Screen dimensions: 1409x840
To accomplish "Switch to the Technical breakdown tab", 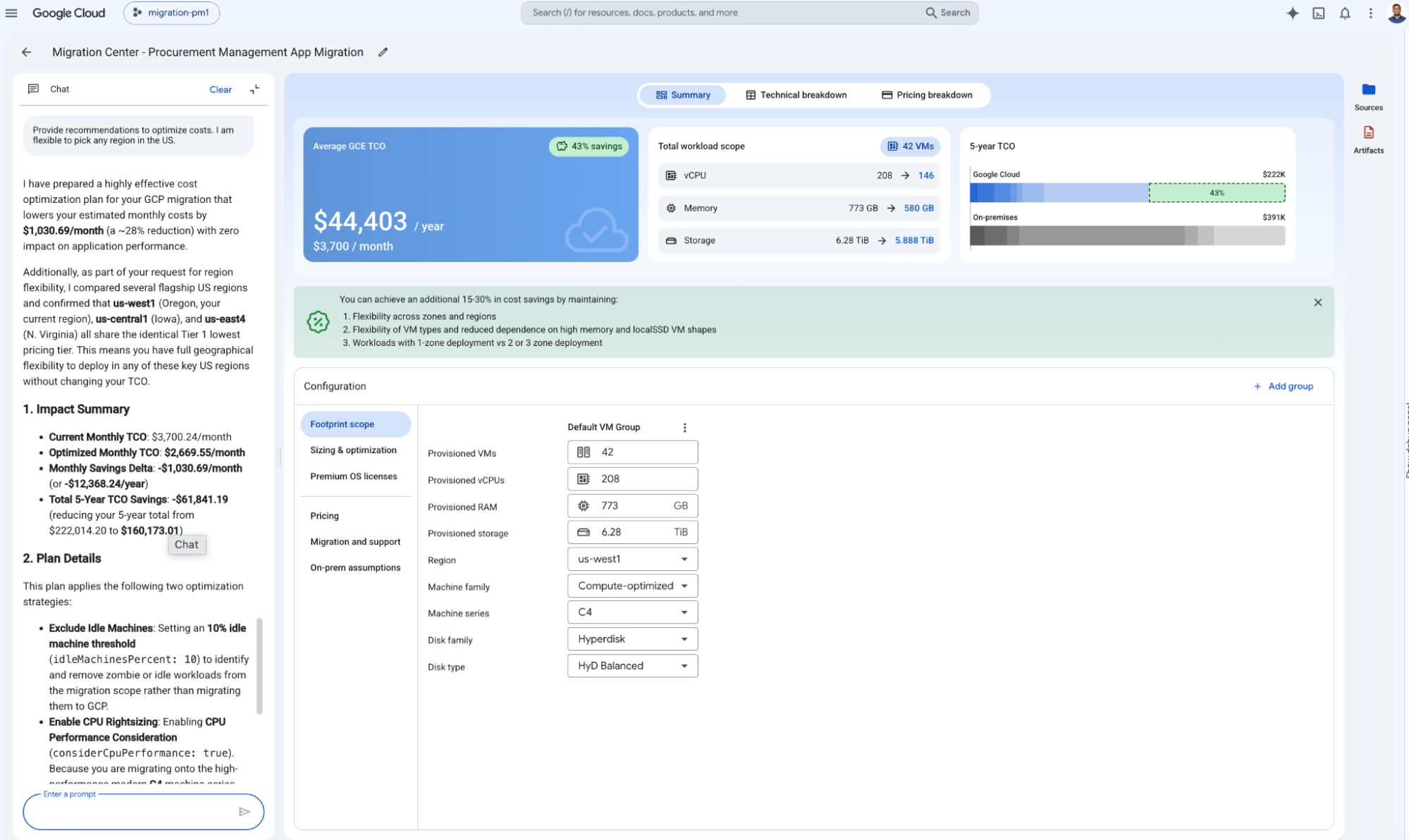I will (796, 95).
